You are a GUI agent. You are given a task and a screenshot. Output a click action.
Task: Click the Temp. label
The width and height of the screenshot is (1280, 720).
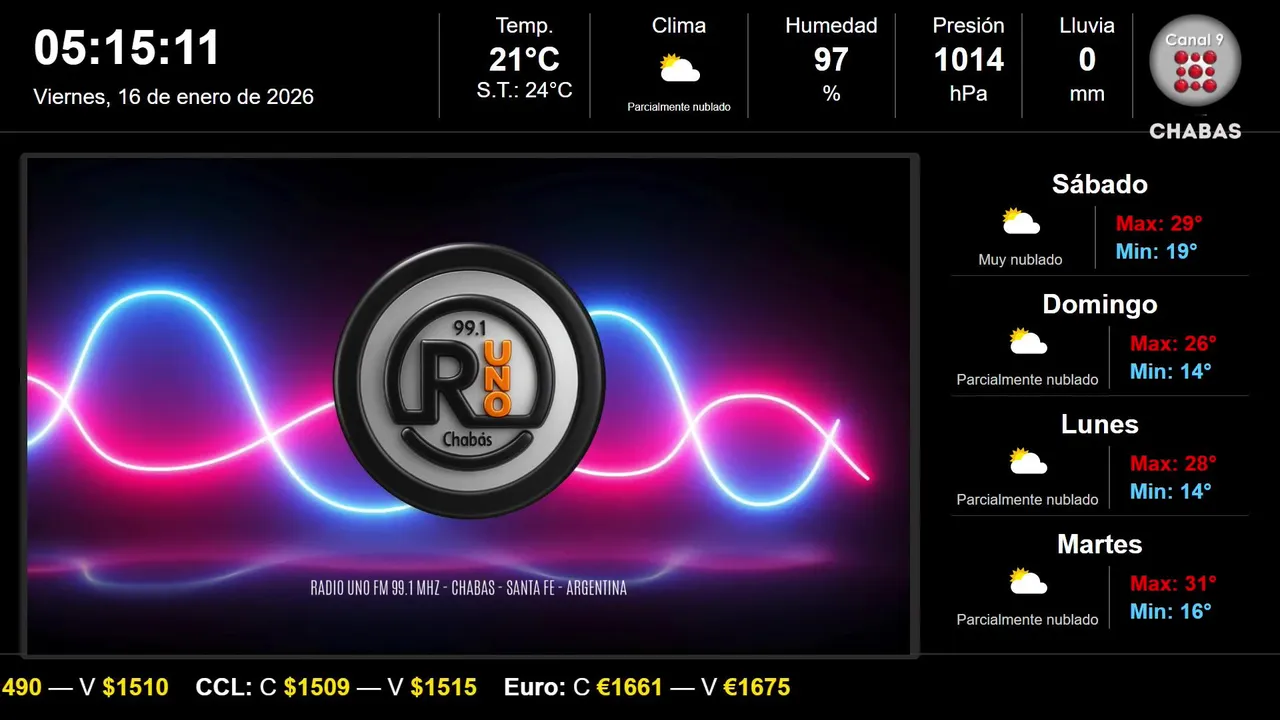pos(524,26)
